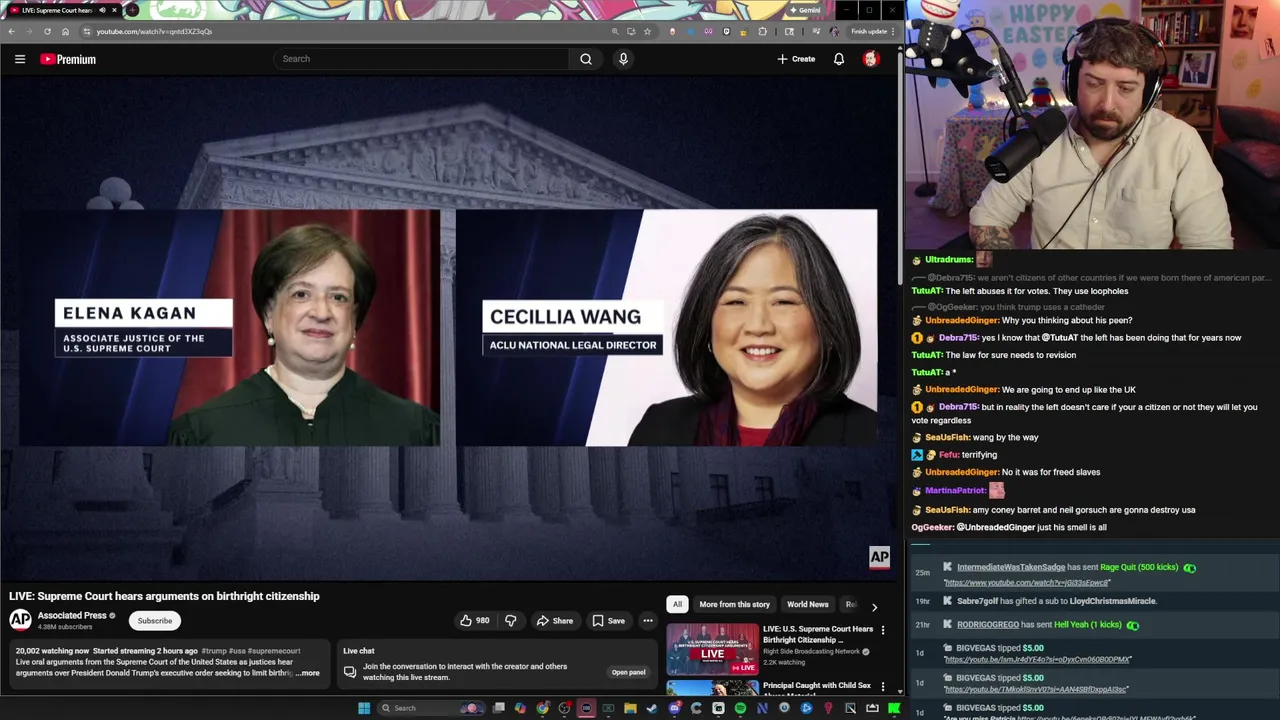Click the Gemini button in Chrome
This screenshot has height=720, width=1280.
pos(805,10)
